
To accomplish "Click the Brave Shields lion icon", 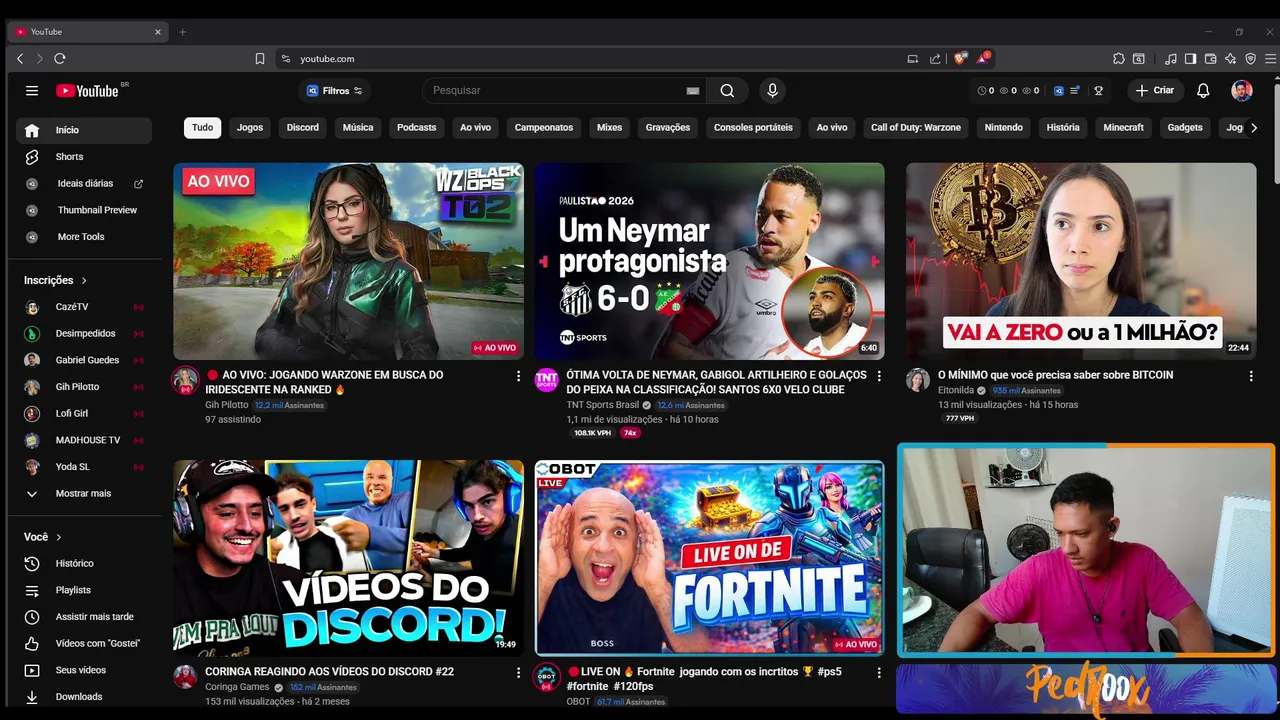I will (x=960, y=59).
